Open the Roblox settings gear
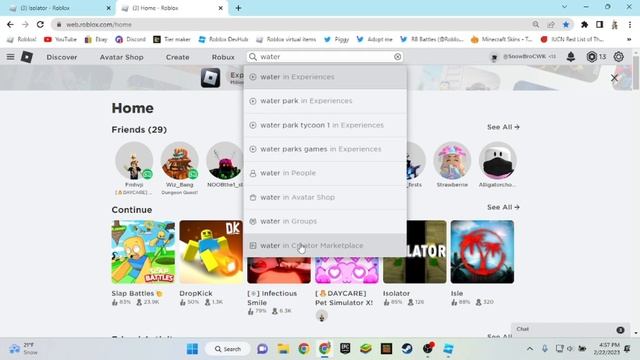640x360 pixels. tap(619, 57)
